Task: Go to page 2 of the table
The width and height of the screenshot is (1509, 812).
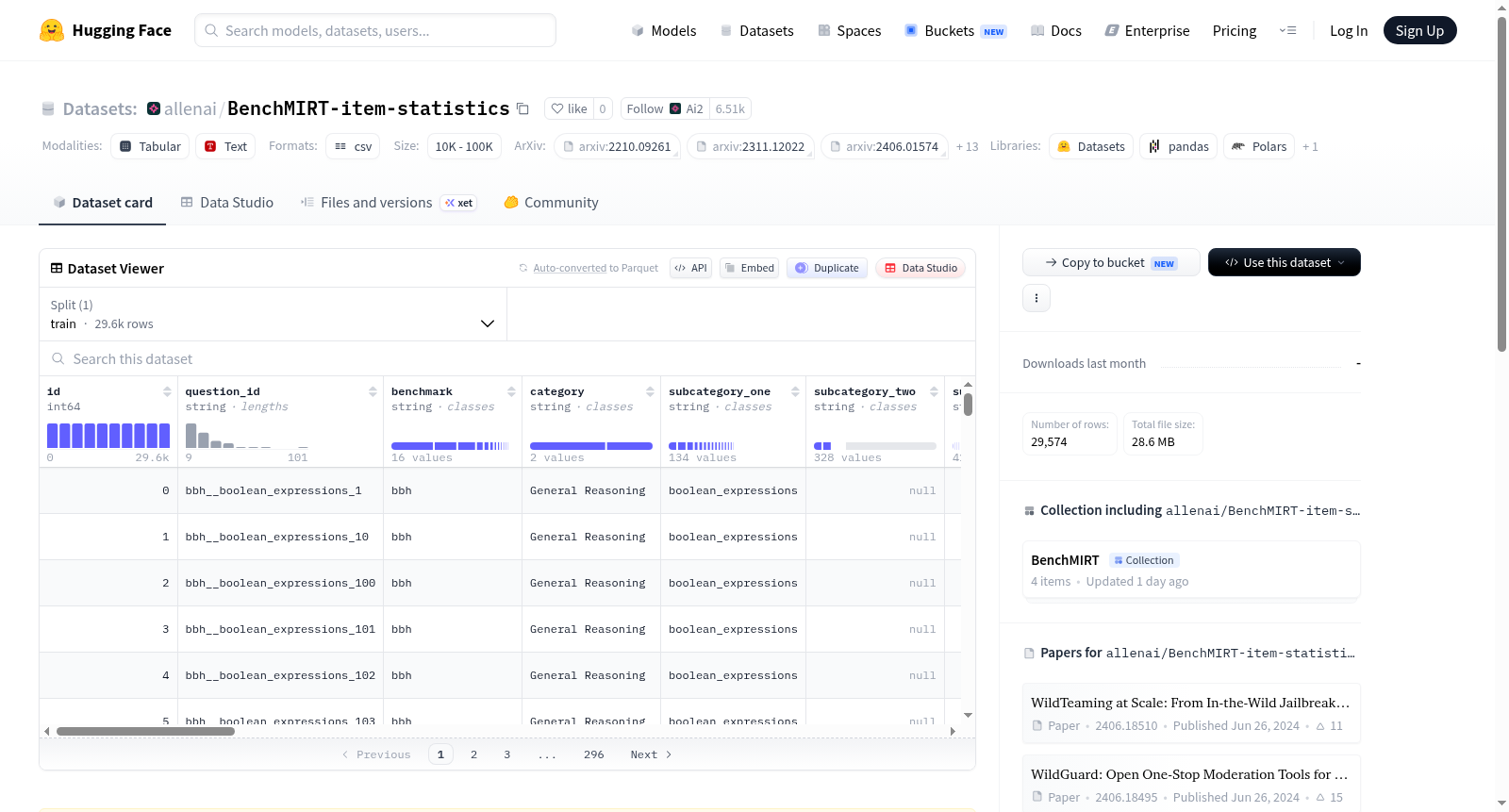Action: click(474, 754)
